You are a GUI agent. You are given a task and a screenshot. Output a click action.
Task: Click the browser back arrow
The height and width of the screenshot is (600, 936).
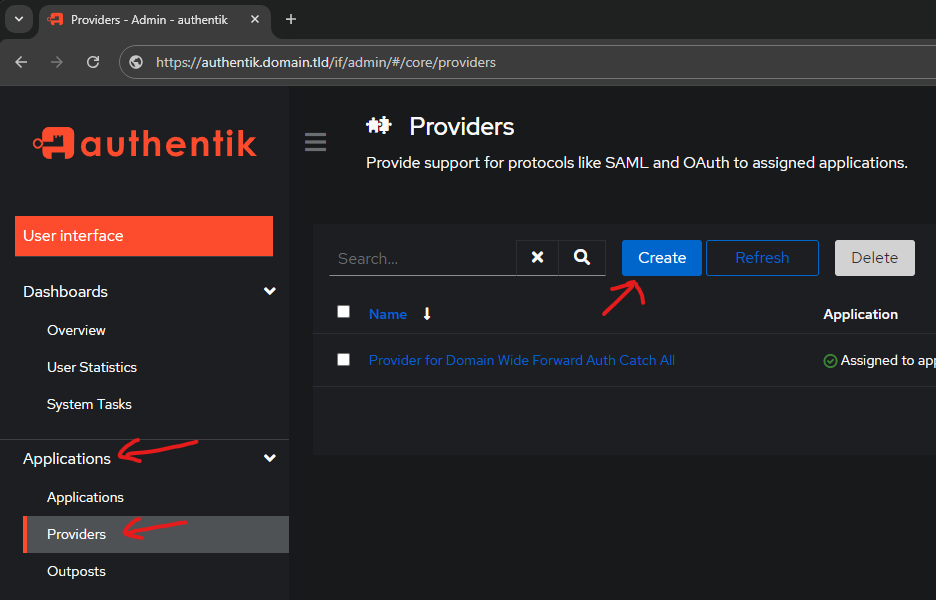click(21, 62)
